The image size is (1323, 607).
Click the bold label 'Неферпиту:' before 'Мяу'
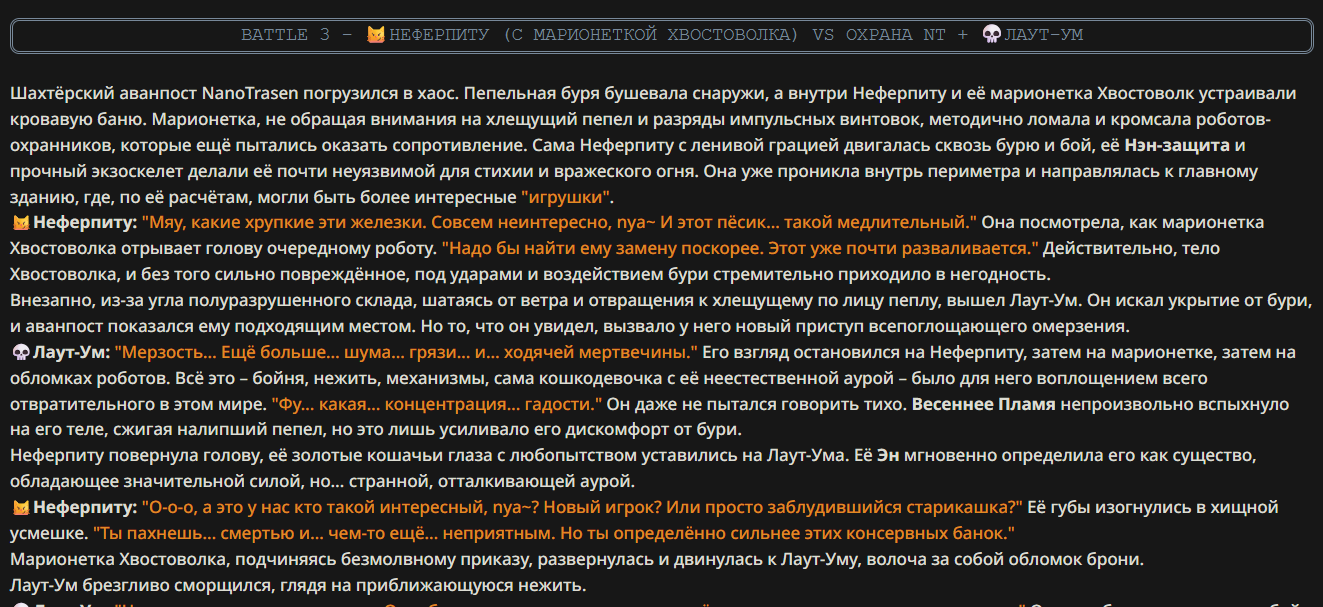tap(85, 222)
